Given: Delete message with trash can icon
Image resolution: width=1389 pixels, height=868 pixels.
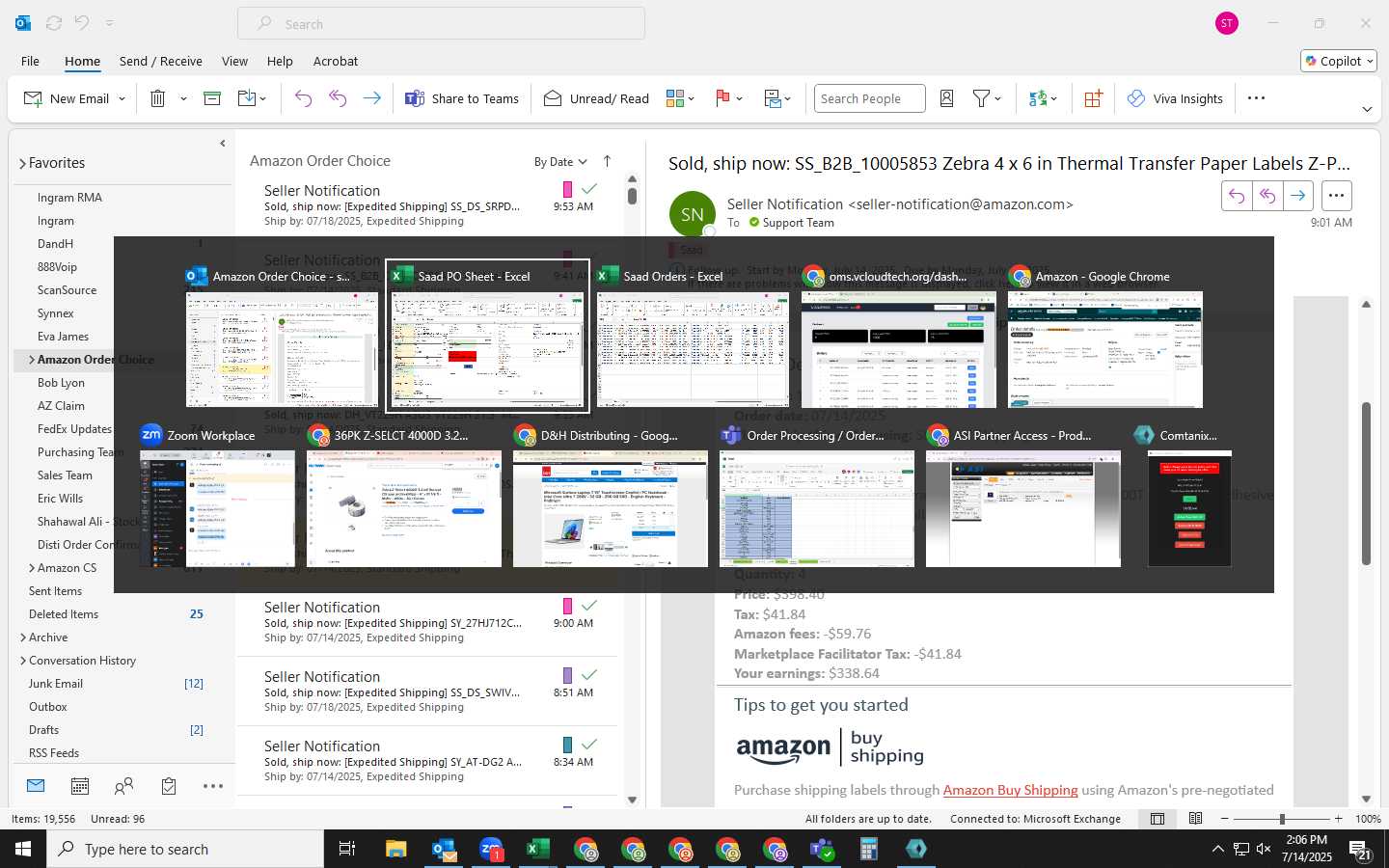Looking at the screenshot, I should [158, 98].
